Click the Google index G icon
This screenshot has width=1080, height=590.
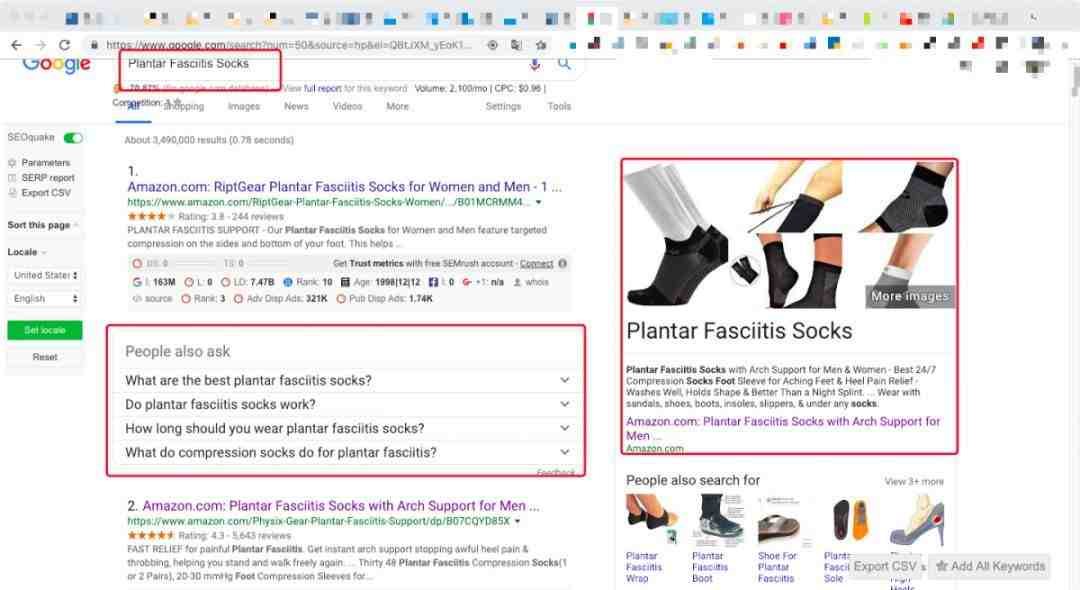click(136, 282)
